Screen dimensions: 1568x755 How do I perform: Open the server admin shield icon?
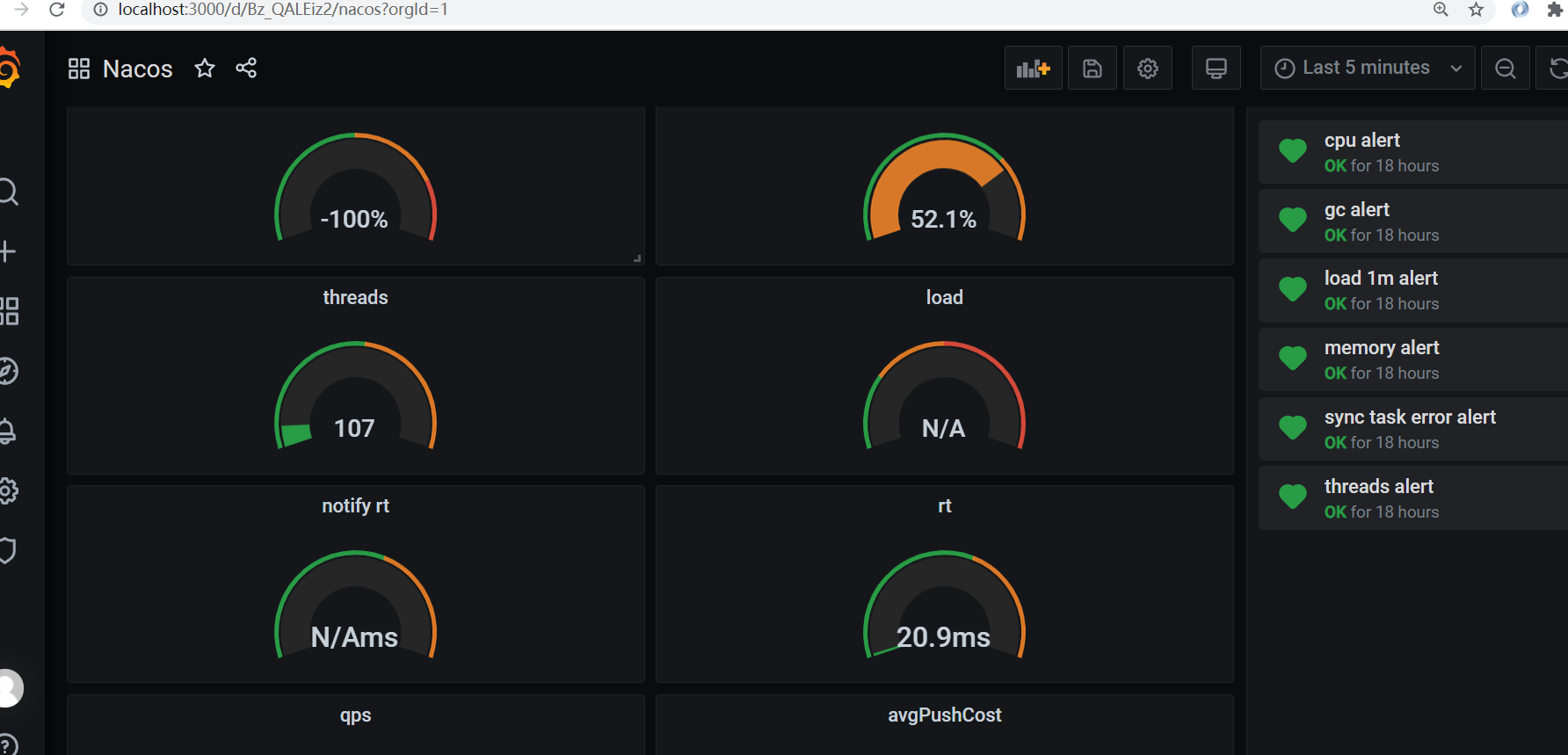coord(8,550)
